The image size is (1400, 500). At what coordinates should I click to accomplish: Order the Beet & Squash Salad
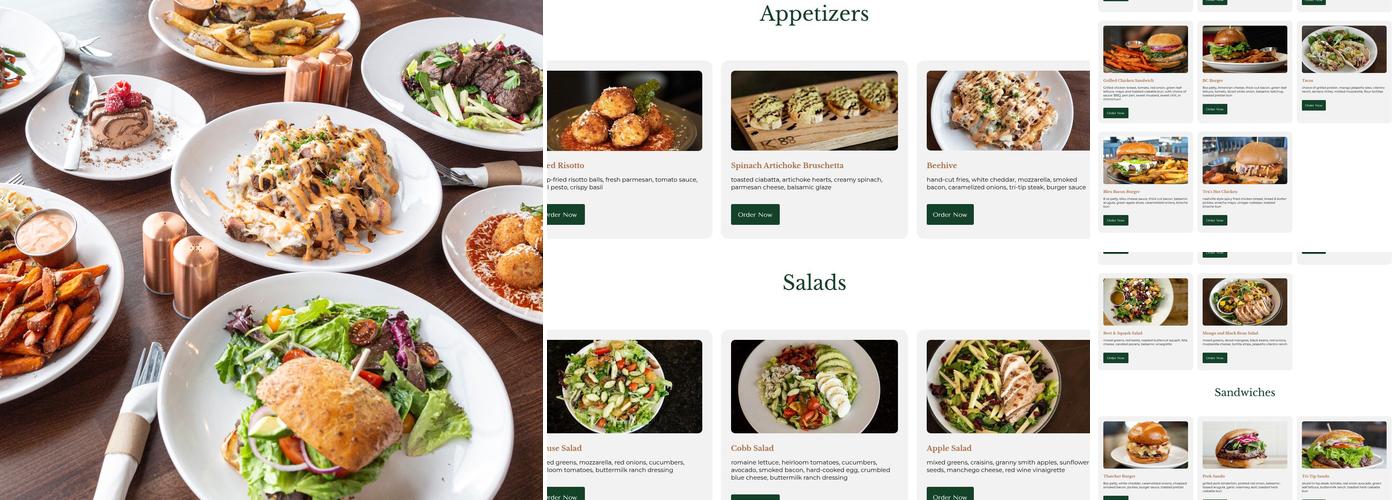coord(1115,357)
